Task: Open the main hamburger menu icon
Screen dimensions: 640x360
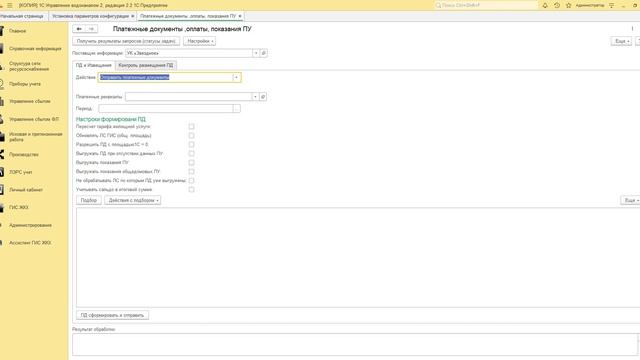Action: coord(10,5)
